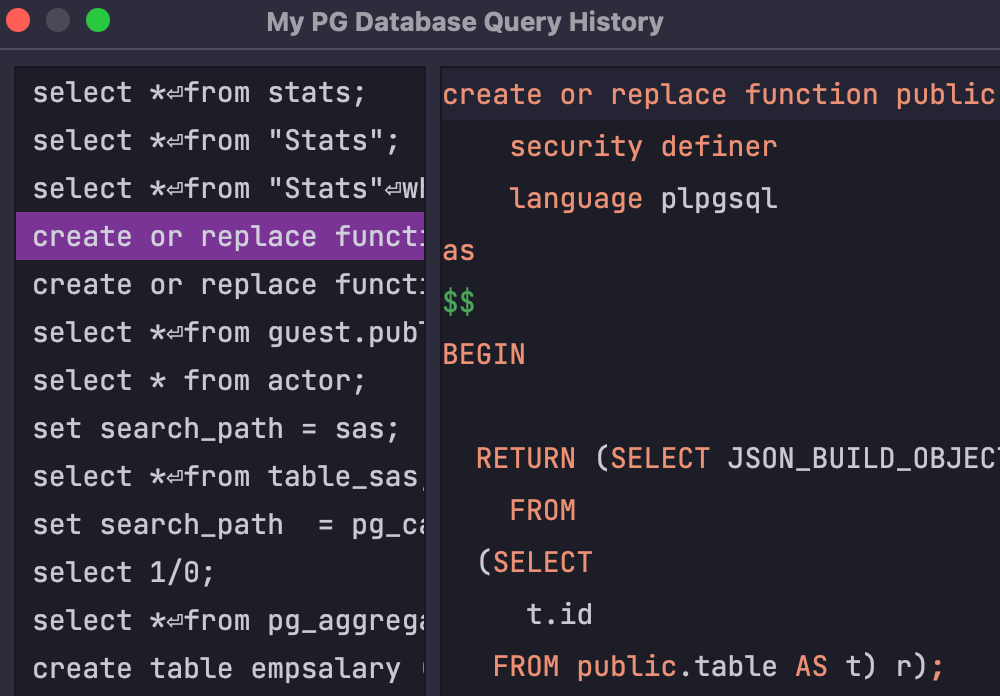This screenshot has height=696, width=1000.
Task: Select the 'set search_path = sas;' entry
Action: click(x=216, y=429)
